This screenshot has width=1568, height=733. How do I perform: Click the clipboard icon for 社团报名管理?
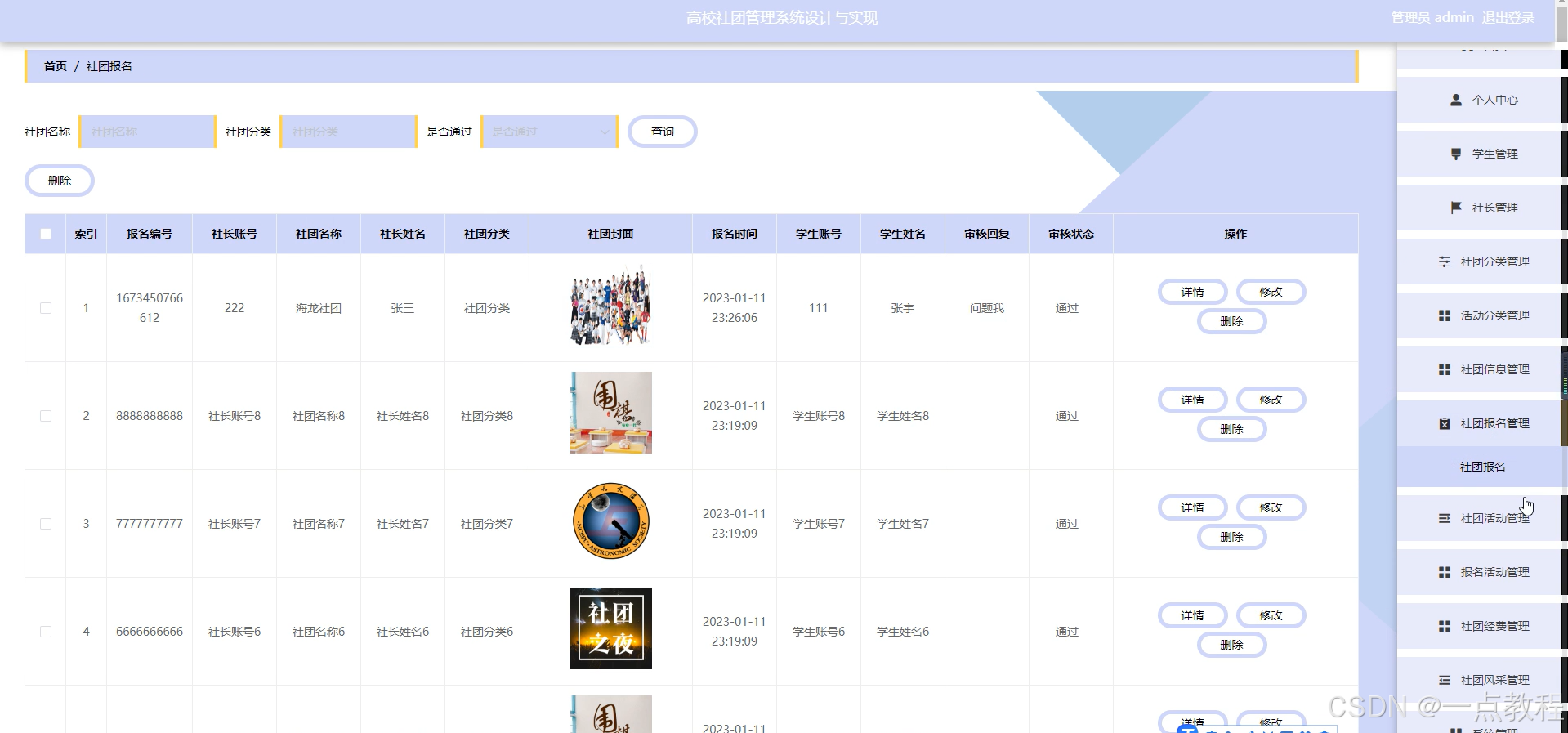[x=1444, y=423]
